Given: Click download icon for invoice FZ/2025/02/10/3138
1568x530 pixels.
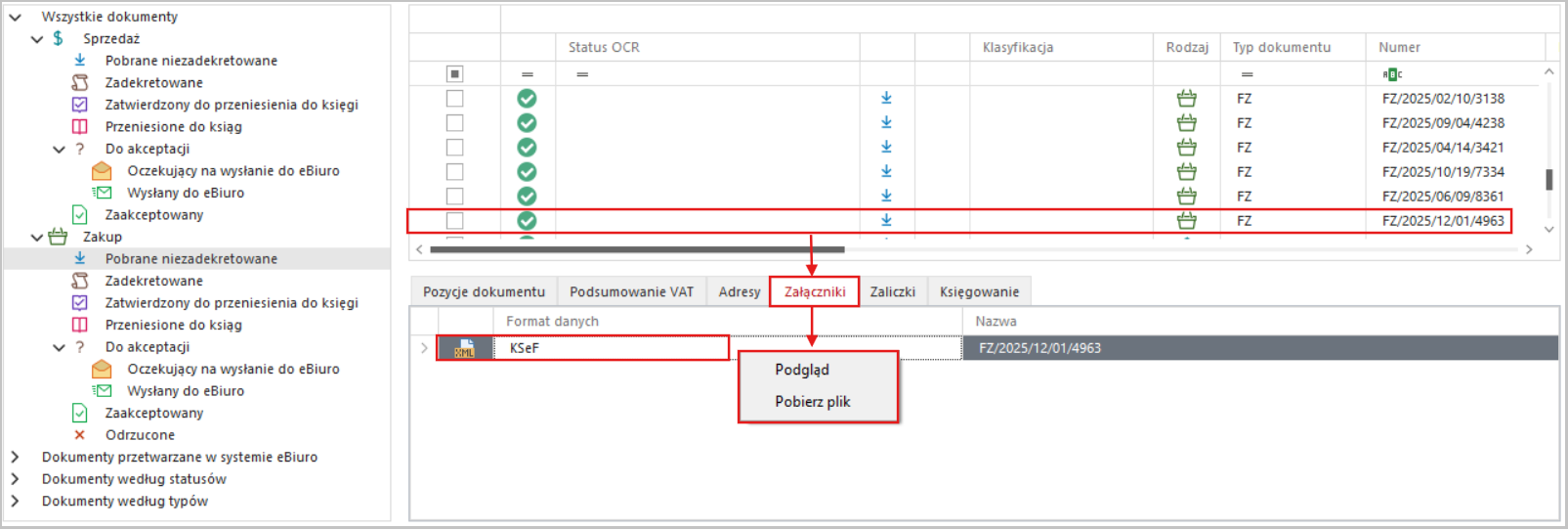Looking at the screenshot, I should (886, 98).
